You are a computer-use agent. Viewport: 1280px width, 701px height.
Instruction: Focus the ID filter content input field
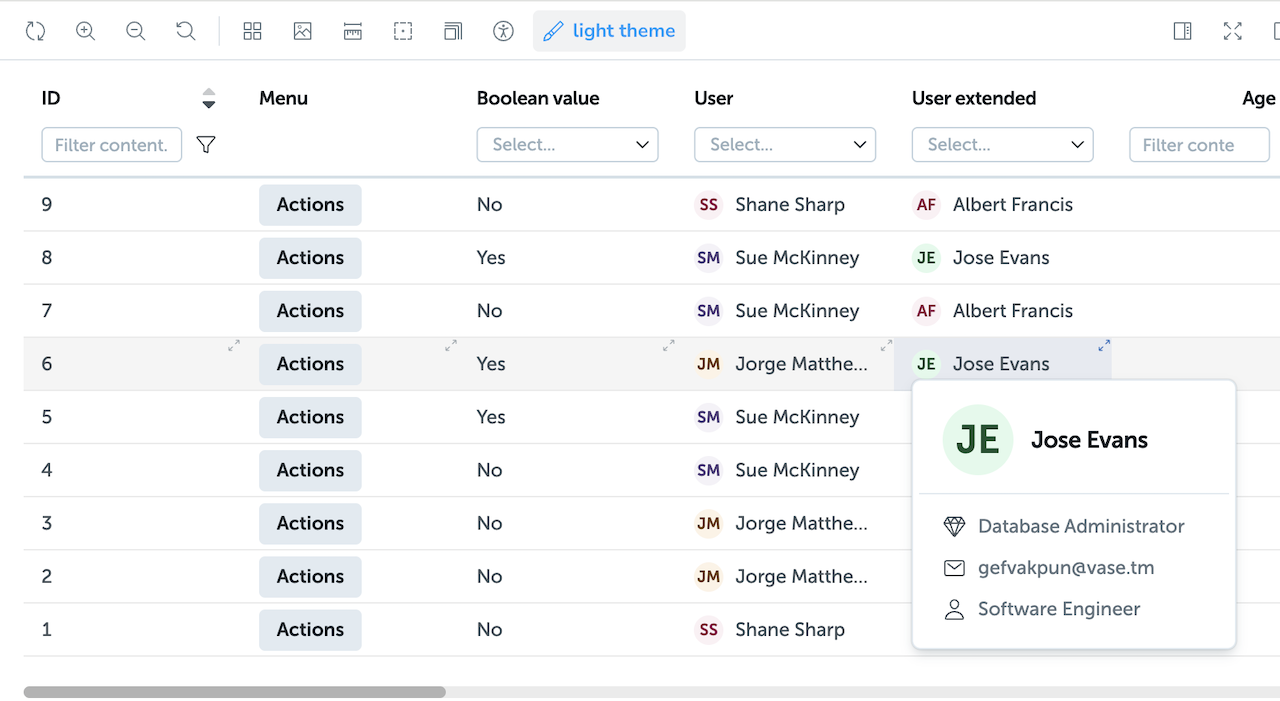(x=111, y=145)
